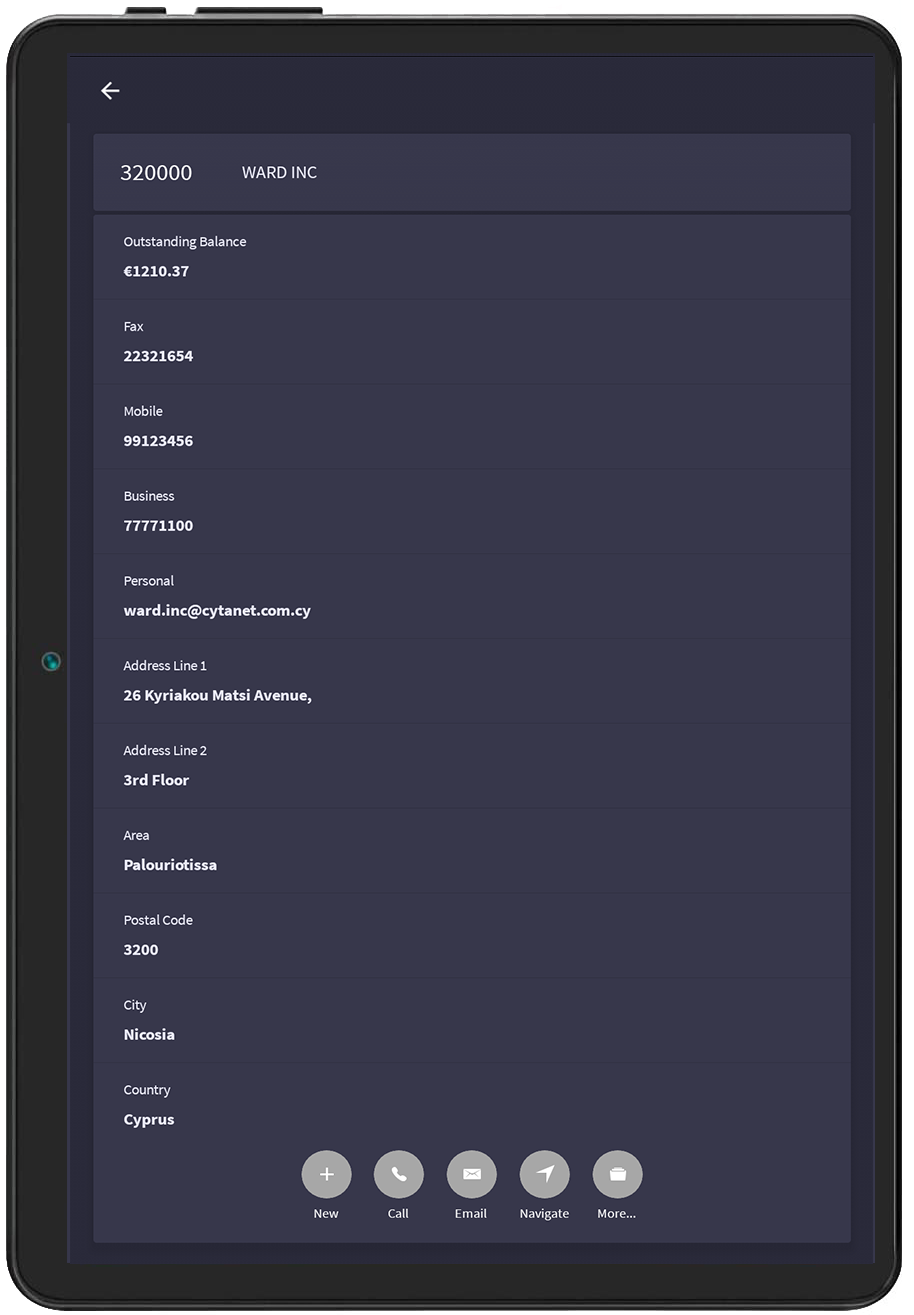
Task: Select Address Line 1 Kyriakou Matsi Avenue
Action: [217, 696]
